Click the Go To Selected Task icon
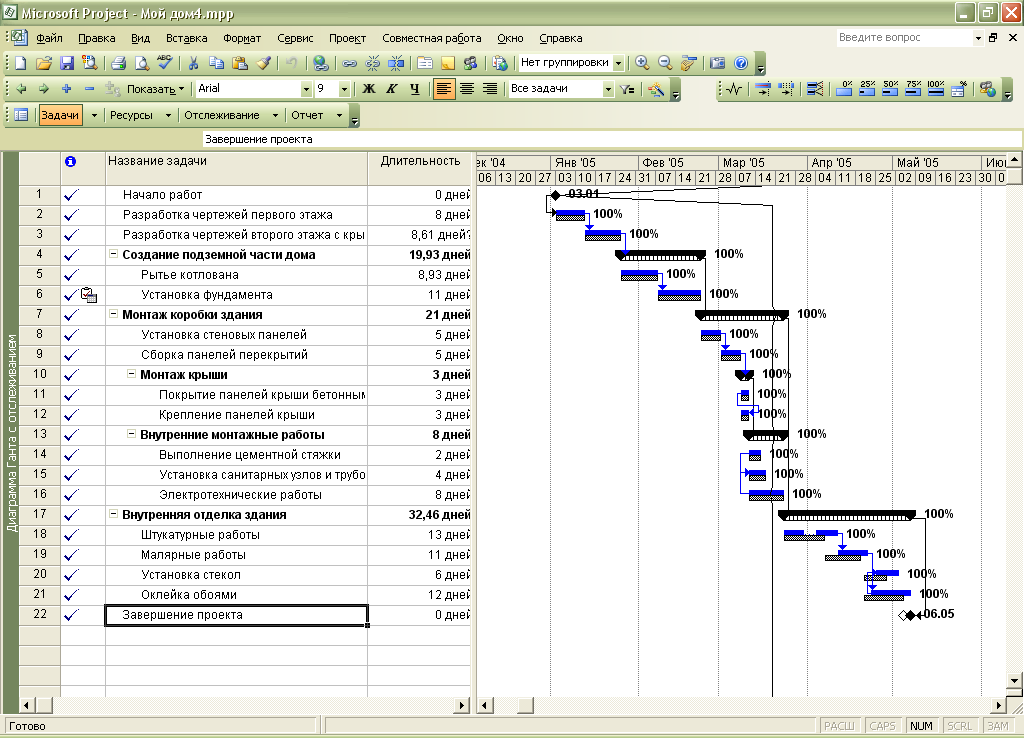The height and width of the screenshot is (738, 1024). [688, 63]
